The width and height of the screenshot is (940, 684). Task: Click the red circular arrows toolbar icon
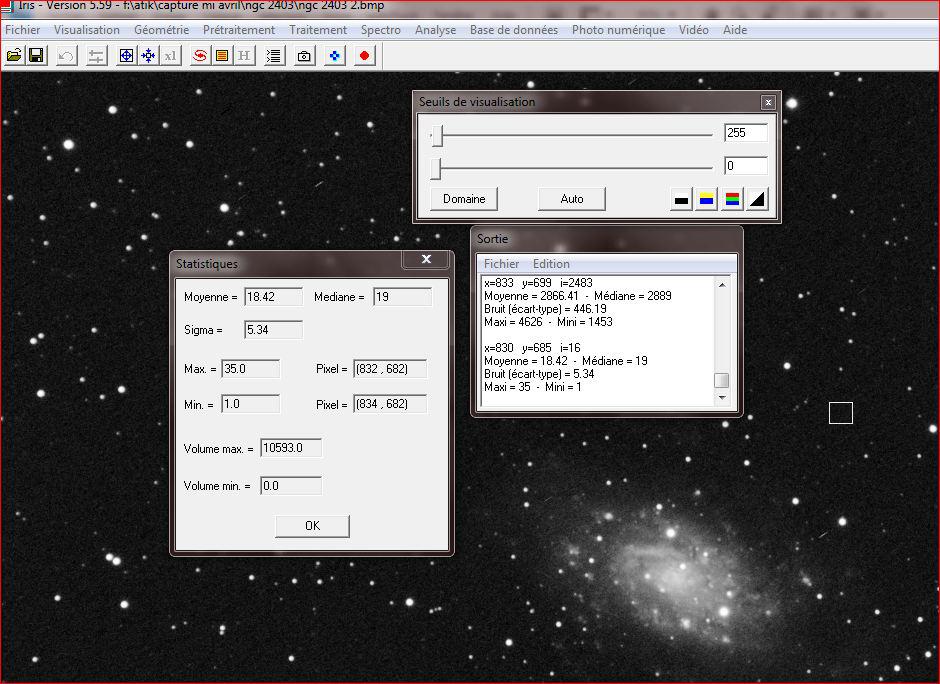[200, 56]
